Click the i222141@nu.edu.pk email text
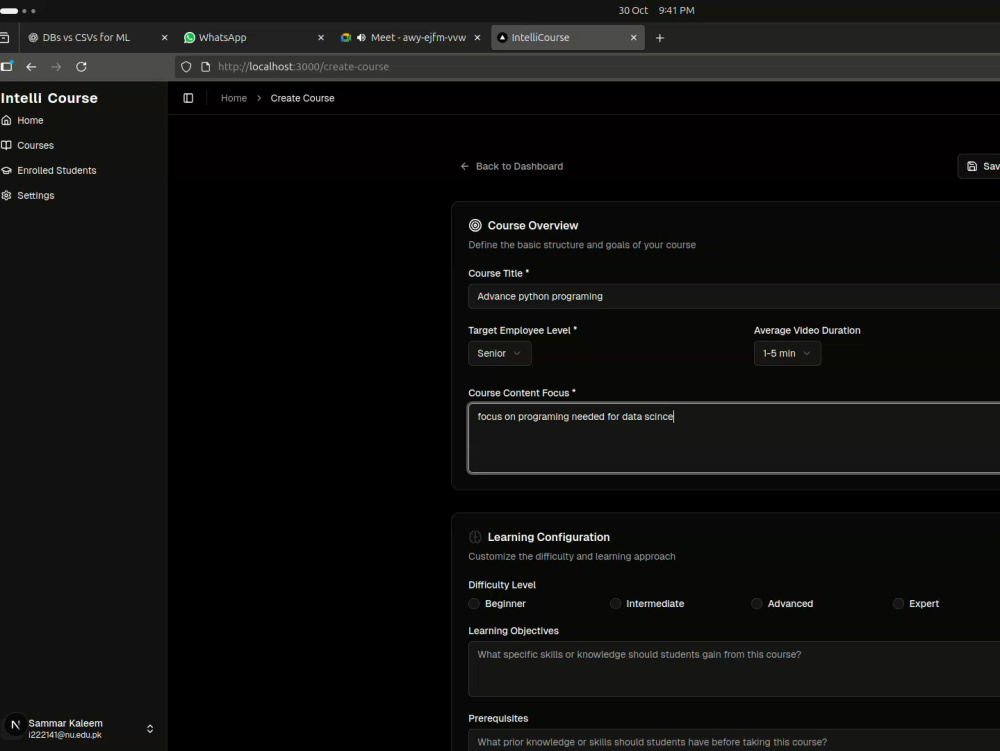This screenshot has height=751, width=1000. point(65,735)
